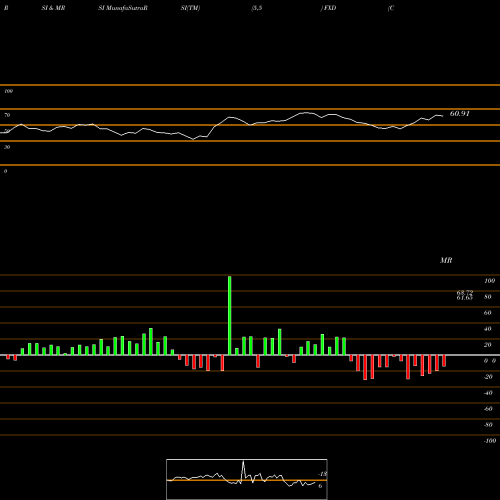Click the RSI axis label 70

click(7, 115)
